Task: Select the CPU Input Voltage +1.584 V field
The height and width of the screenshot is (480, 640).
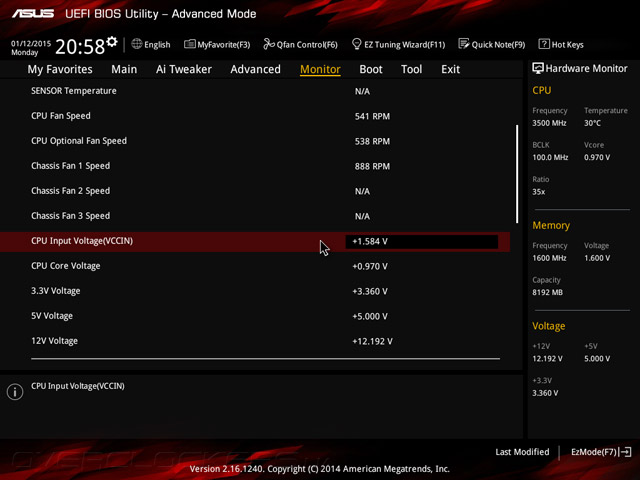Action: (422, 241)
